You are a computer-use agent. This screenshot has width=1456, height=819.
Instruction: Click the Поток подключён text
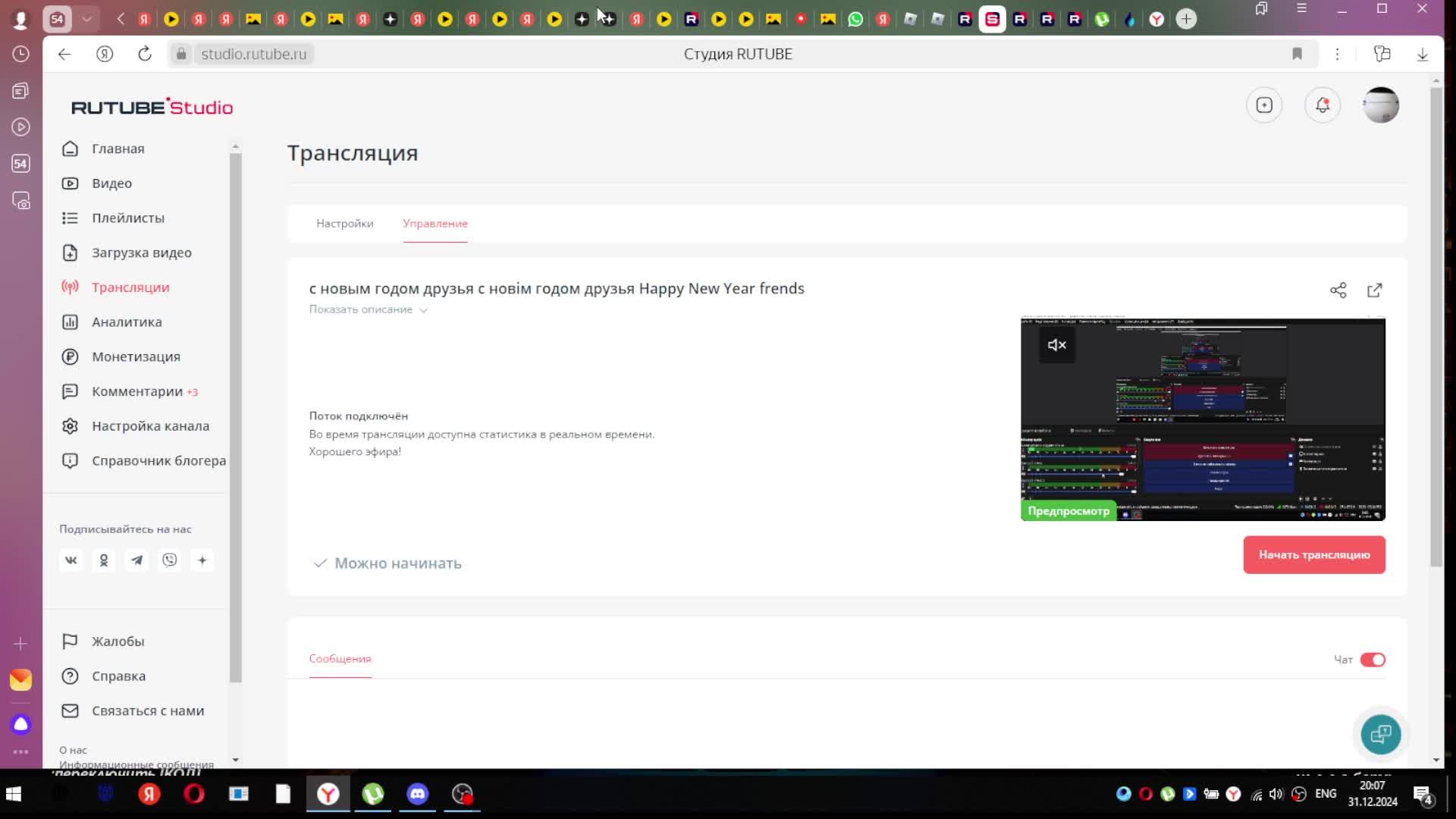[359, 416]
